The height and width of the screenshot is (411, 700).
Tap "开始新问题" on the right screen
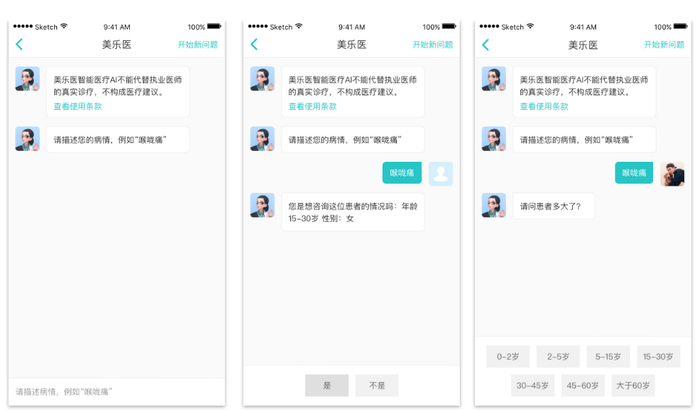coord(664,45)
